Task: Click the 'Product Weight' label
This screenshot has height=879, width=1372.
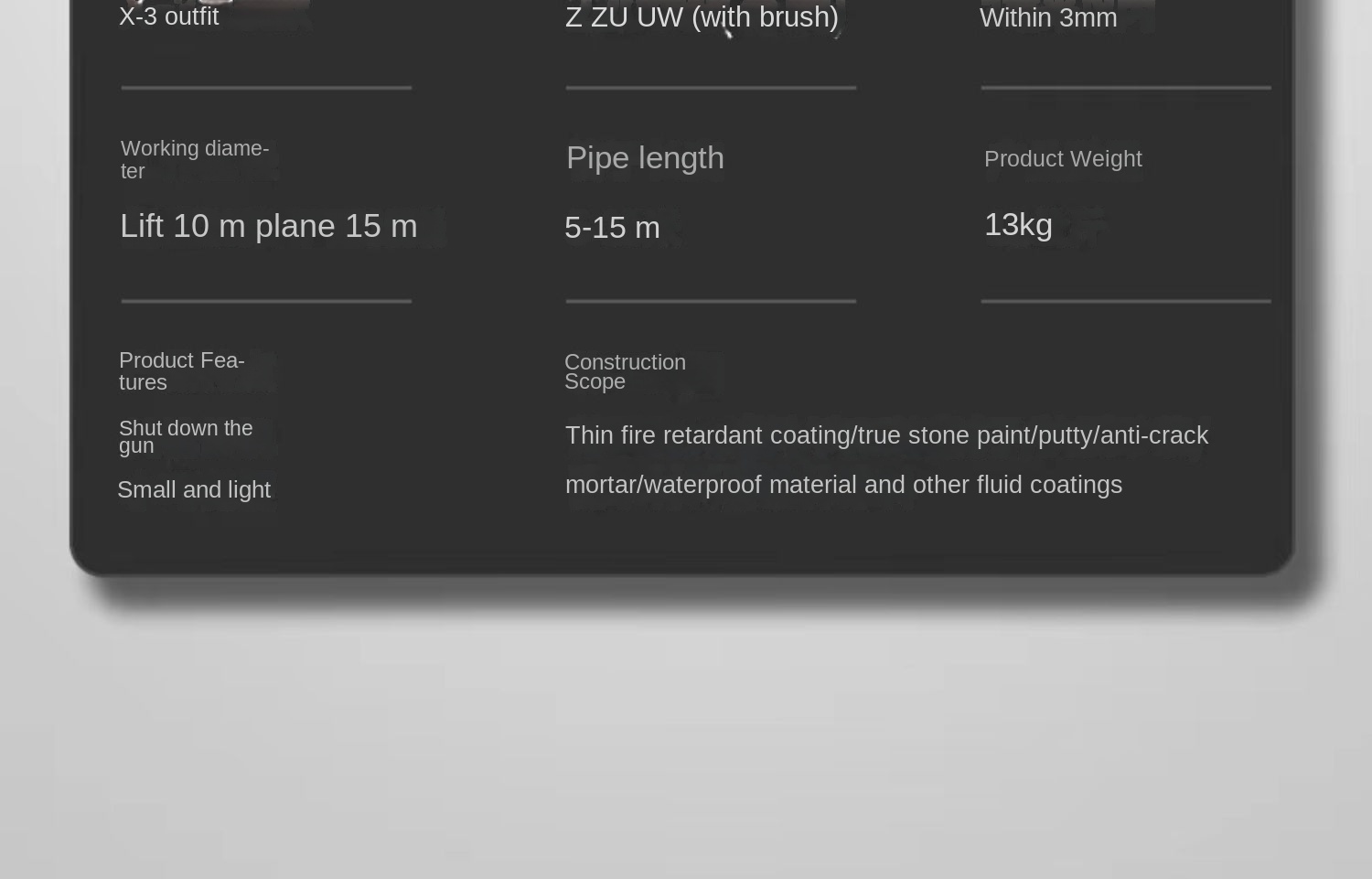Action: 1063,158
